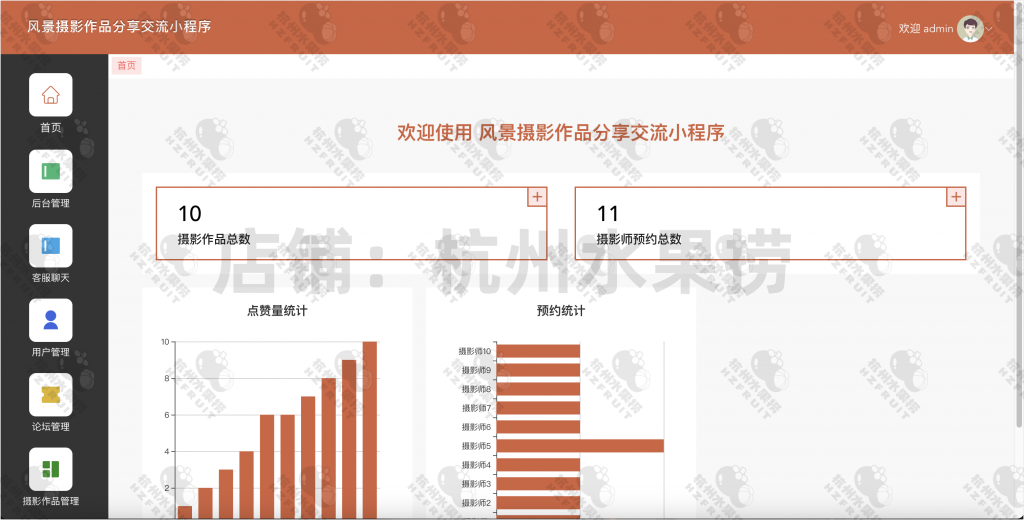Open the 用户管理 sidebar icon
This screenshot has height=520, width=1024.
pyautogui.click(x=50, y=320)
